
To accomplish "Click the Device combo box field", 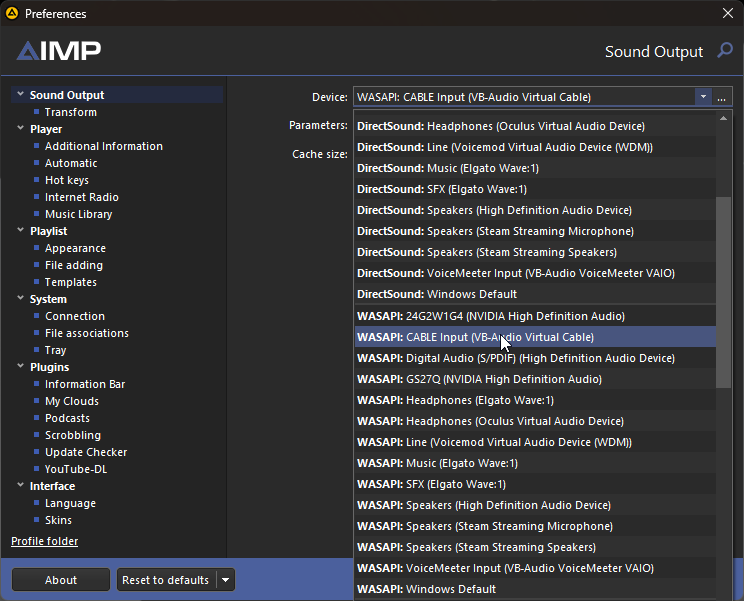I will click(x=524, y=97).
